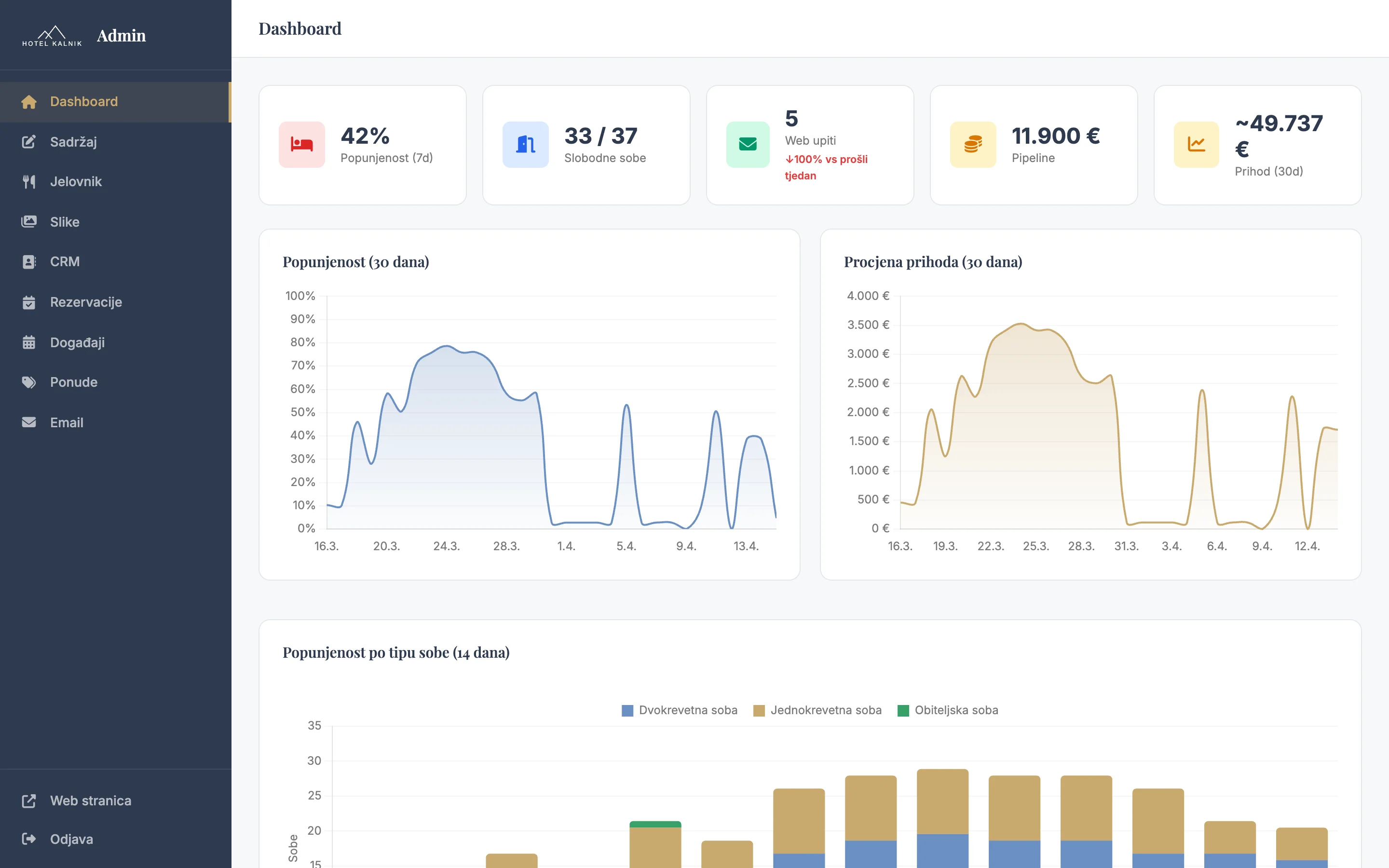Select the chart icon on Prihod card

(1196, 145)
